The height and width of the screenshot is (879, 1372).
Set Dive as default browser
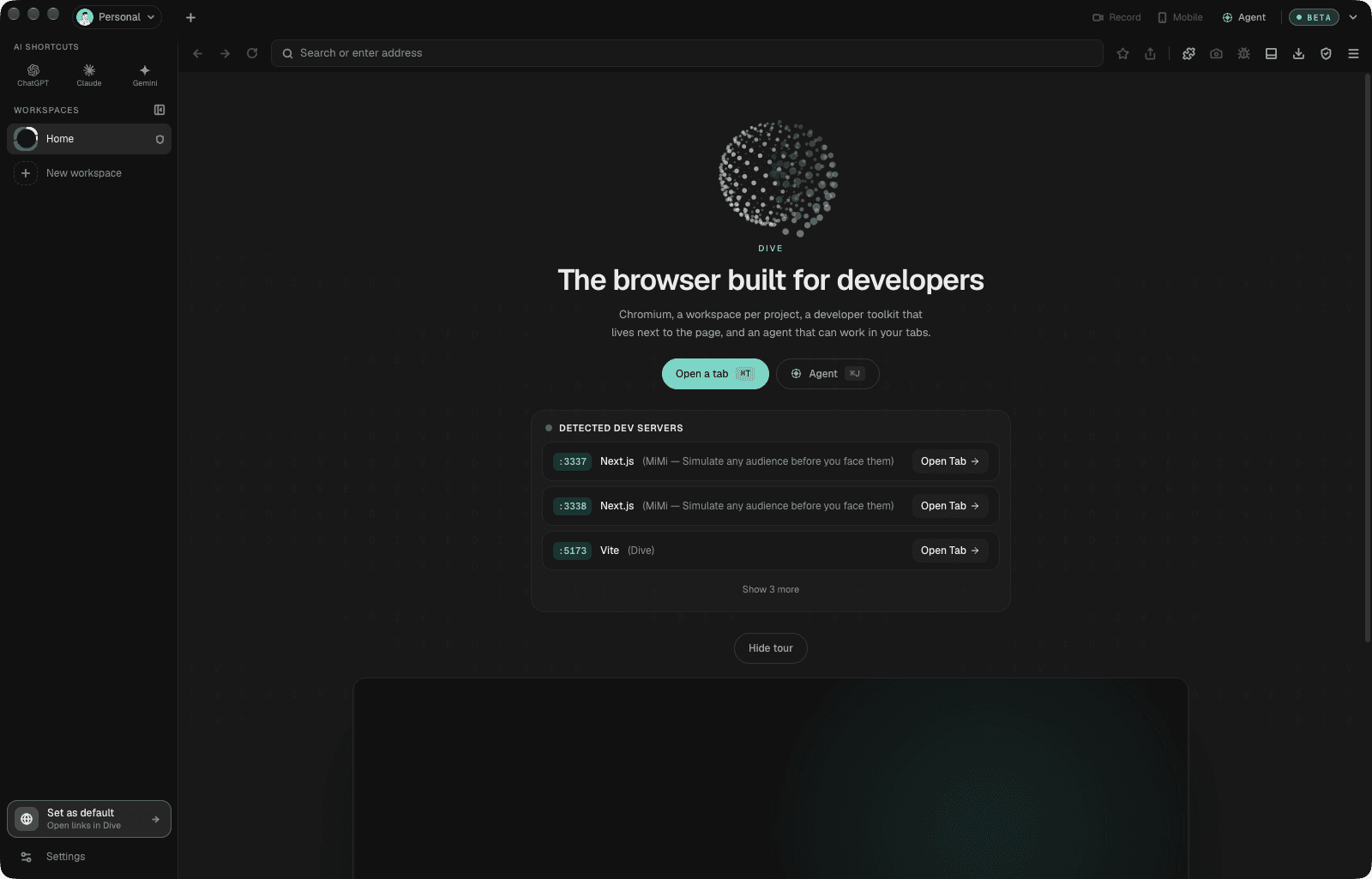click(x=89, y=819)
